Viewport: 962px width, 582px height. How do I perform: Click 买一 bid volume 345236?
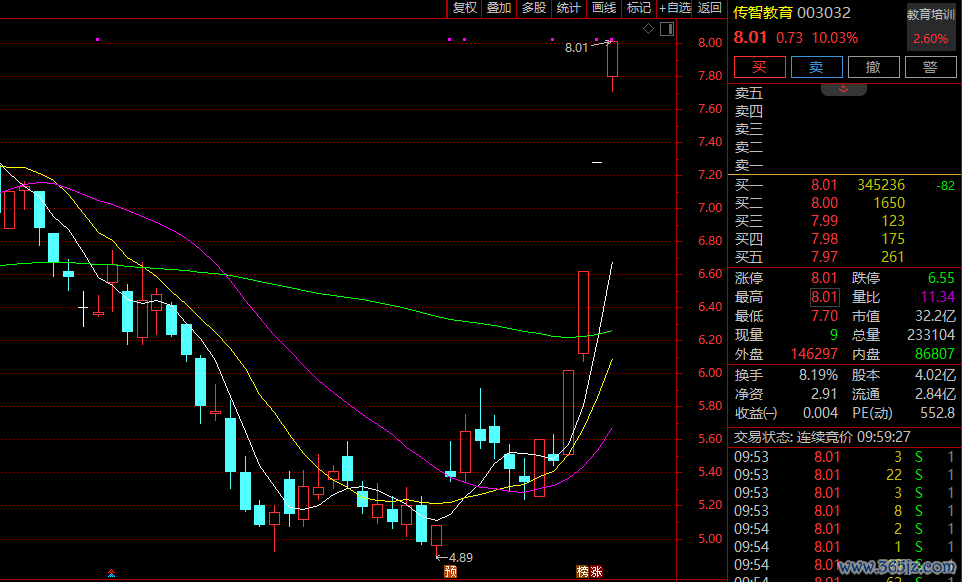click(880, 185)
